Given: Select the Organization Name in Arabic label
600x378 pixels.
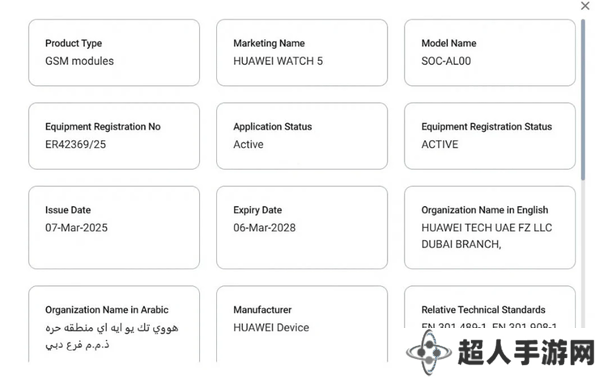Looking at the screenshot, I should click(107, 310).
